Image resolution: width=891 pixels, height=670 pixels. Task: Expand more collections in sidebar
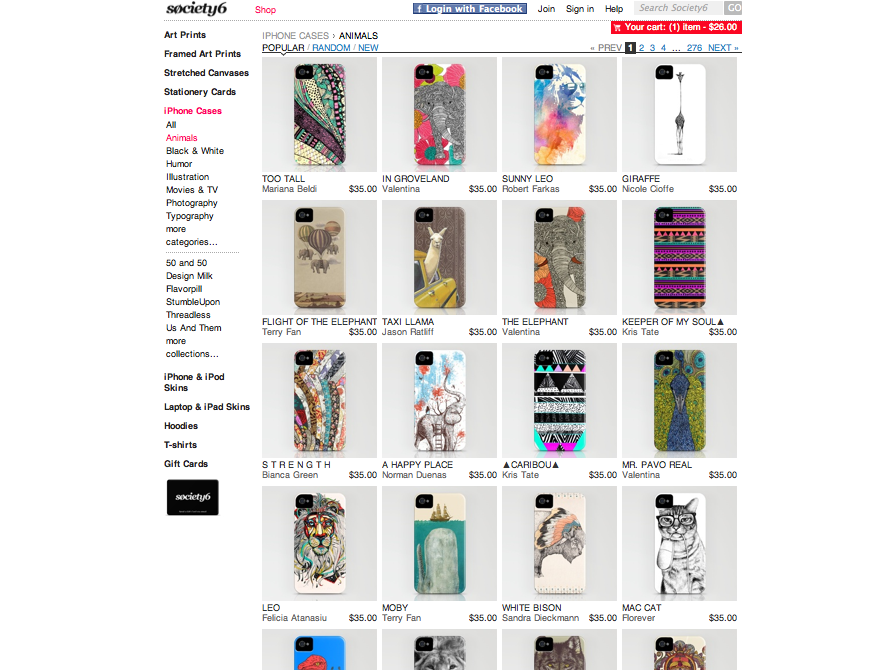point(192,347)
